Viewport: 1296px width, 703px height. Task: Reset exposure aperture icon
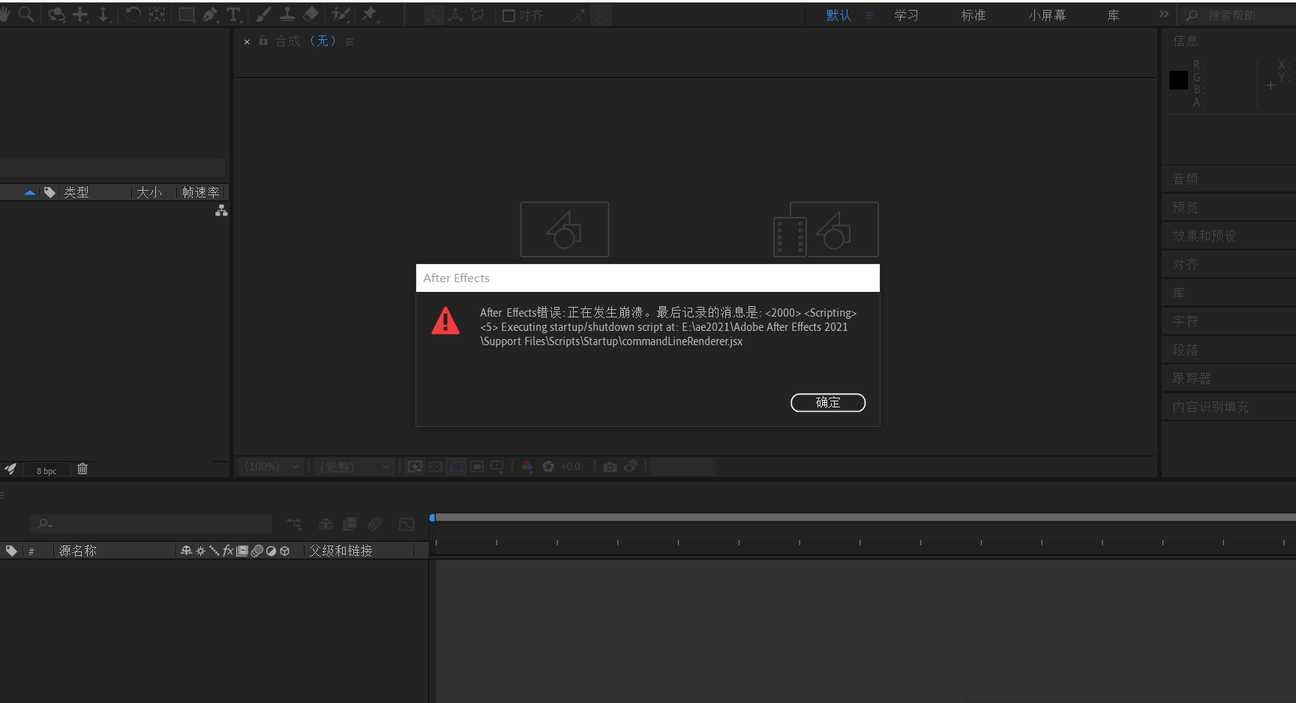pos(548,467)
